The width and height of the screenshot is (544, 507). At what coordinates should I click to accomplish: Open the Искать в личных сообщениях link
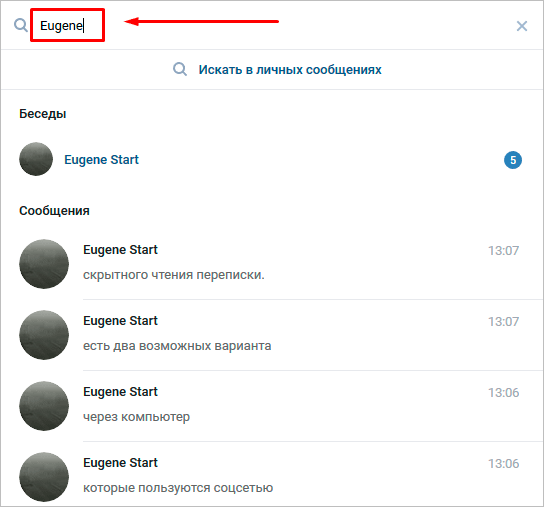(290, 70)
